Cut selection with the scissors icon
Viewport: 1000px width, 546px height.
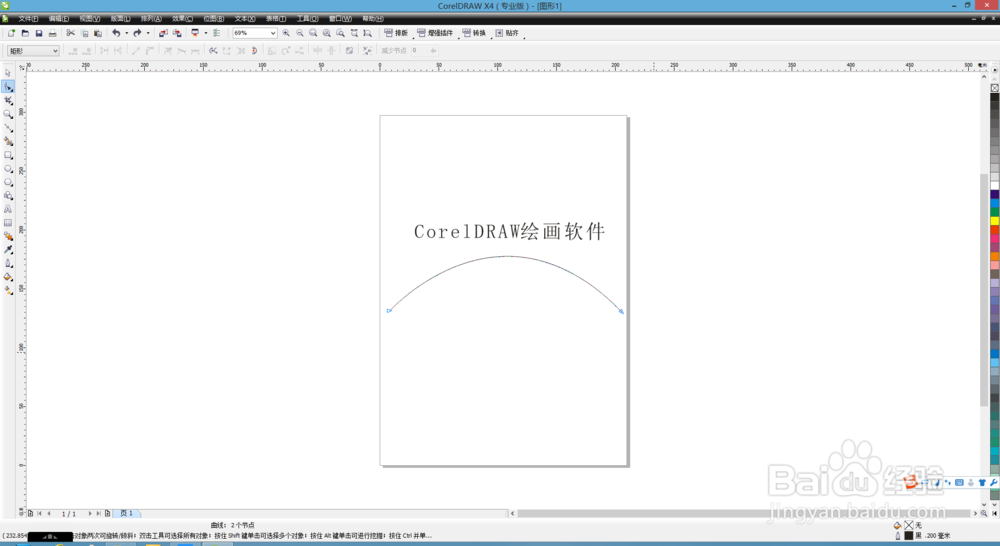pos(71,33)
